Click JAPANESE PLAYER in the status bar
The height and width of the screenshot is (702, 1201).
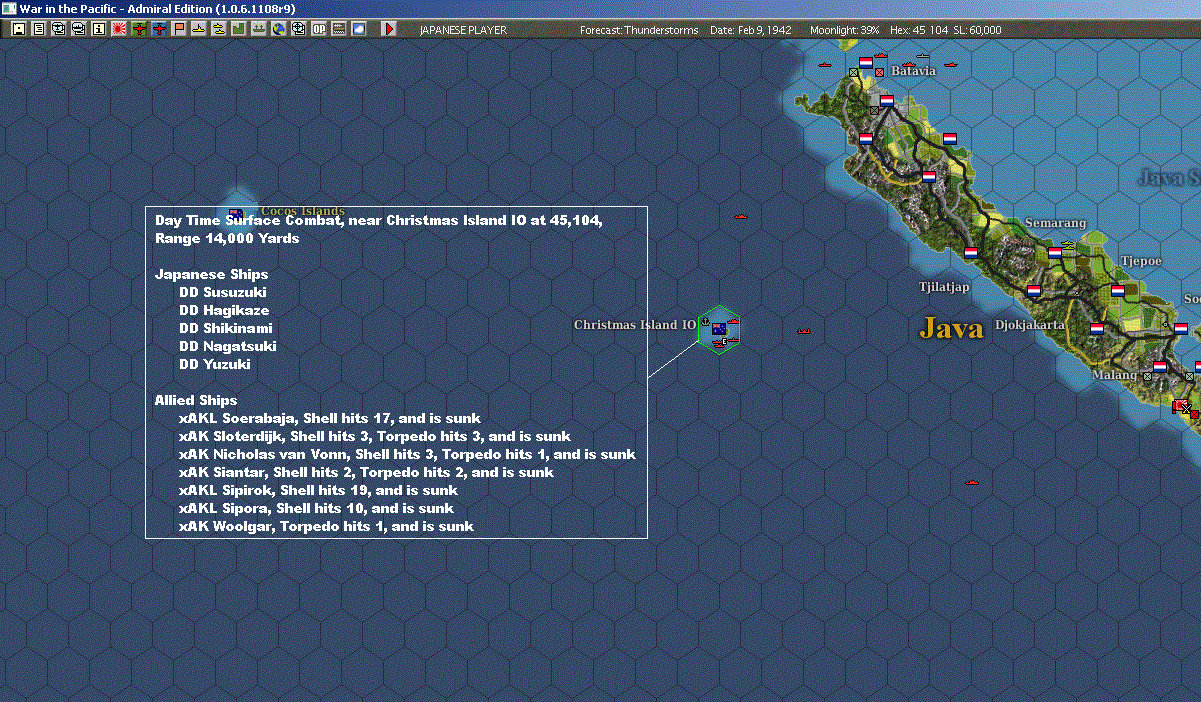(x=463, y=30)
